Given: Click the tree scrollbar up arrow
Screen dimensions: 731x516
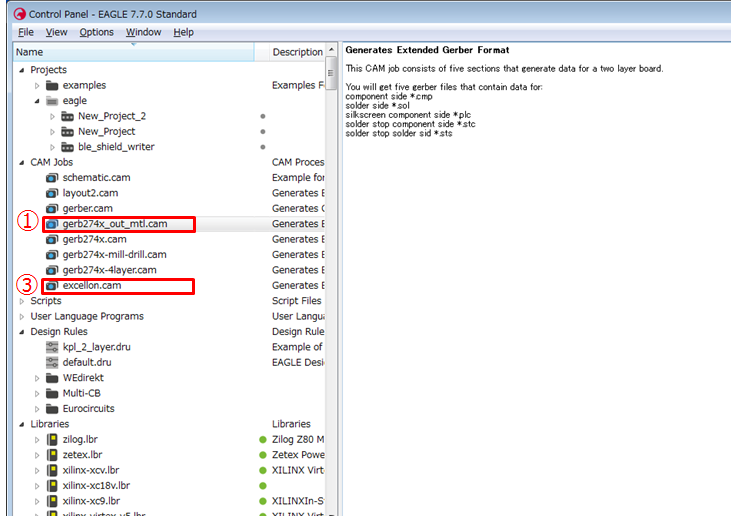Looking at the screenshot, I should pos(331,49).
